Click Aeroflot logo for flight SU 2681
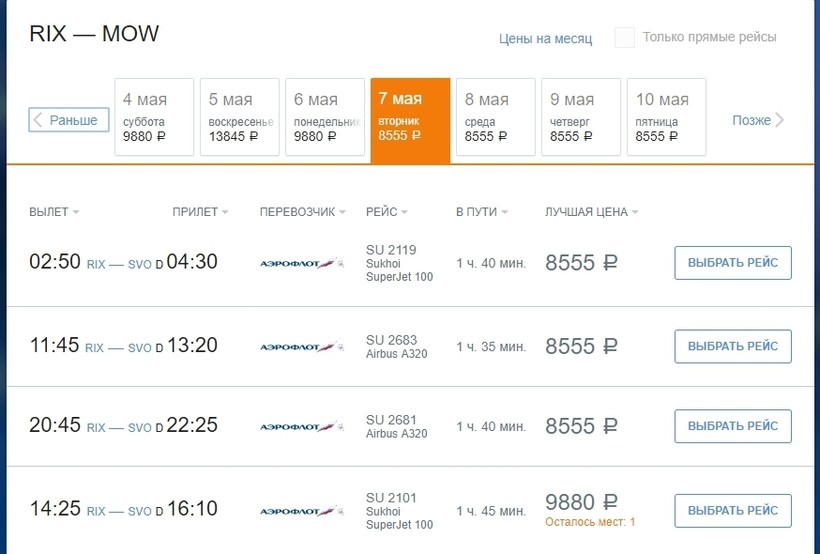820x554 pixels. tap(302, 427)
